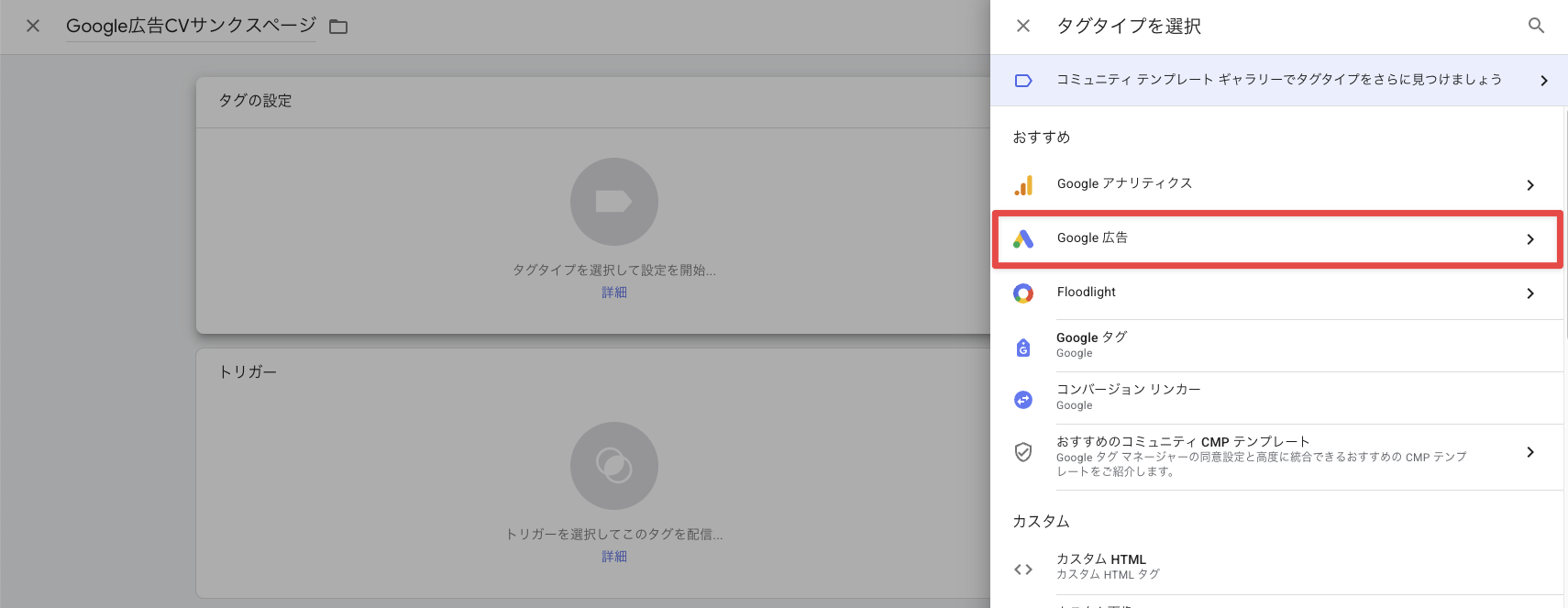Click the gray tag placeholder circle in タグの設定
Screen dimensions: 1568x608
pyautogui.click(x=614, y=202)
